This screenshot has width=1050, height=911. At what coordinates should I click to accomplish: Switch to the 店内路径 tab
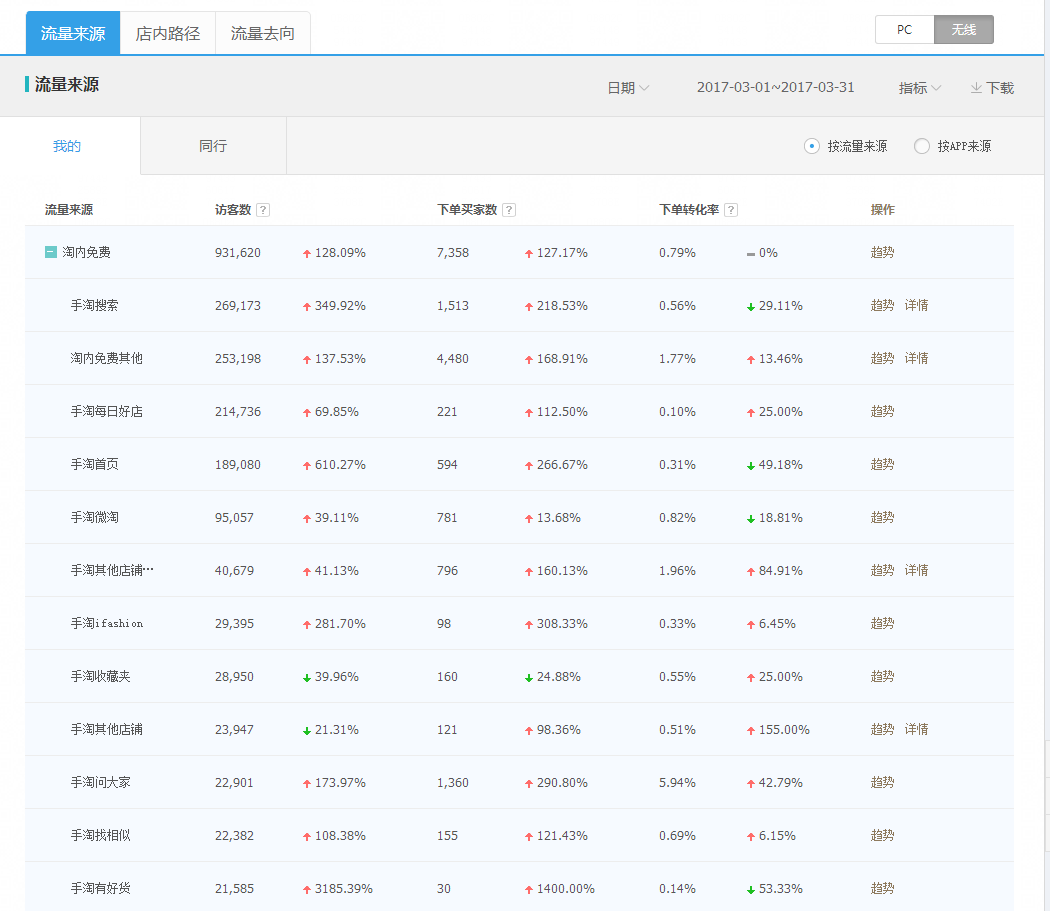tap(168, 33)
